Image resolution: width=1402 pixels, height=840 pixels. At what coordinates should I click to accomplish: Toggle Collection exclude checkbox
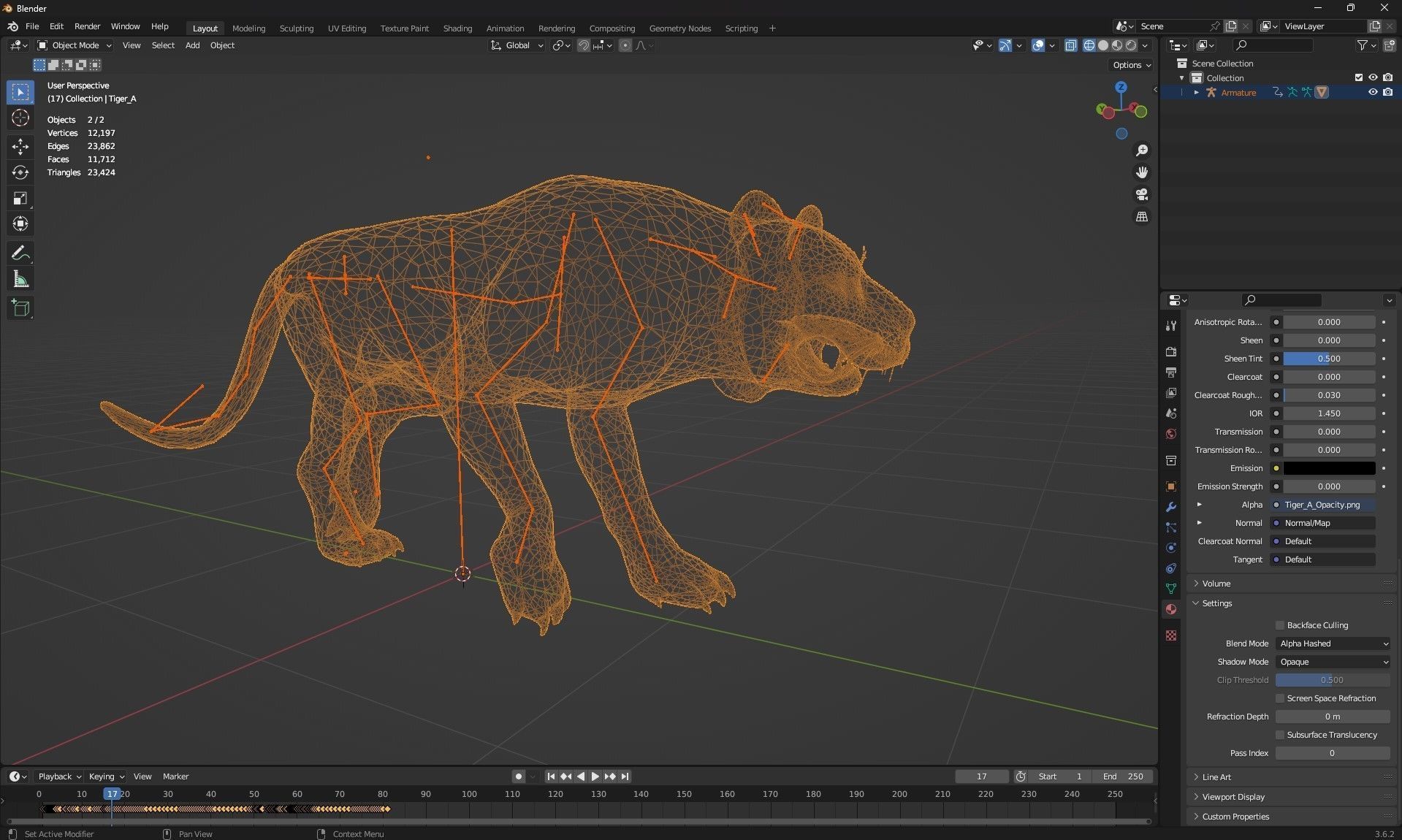click(1359, 77)
